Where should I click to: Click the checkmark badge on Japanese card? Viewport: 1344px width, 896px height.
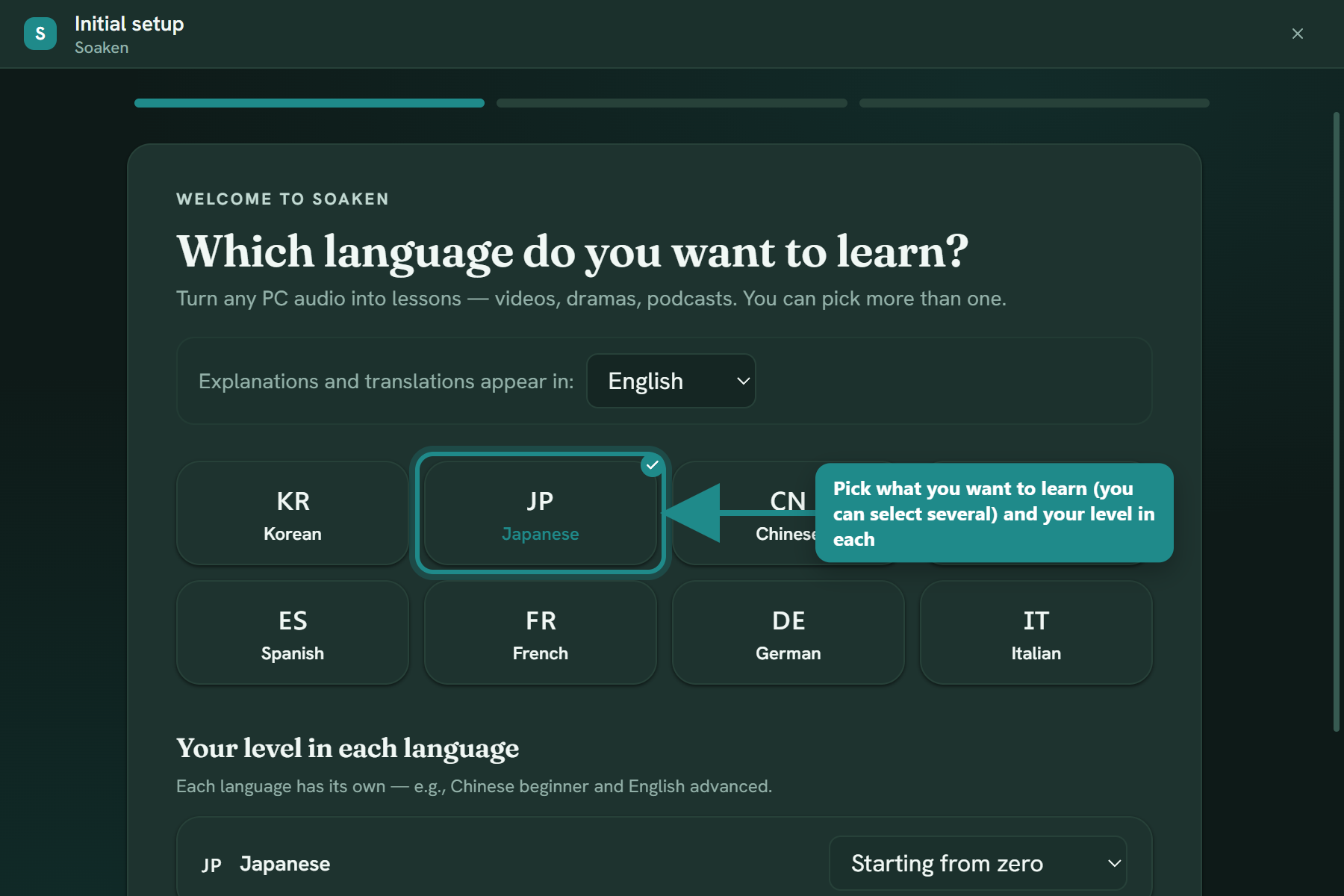click(653, 465)
